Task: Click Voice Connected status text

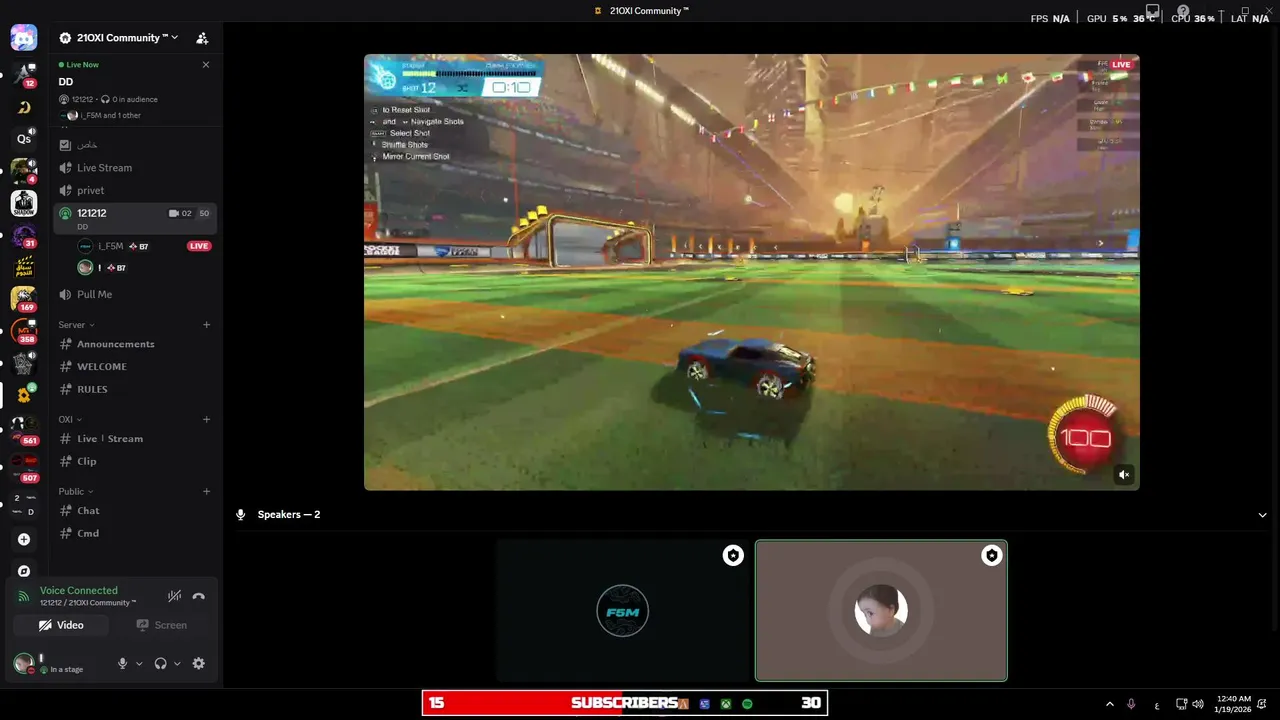Action: [x=79, y=590]
